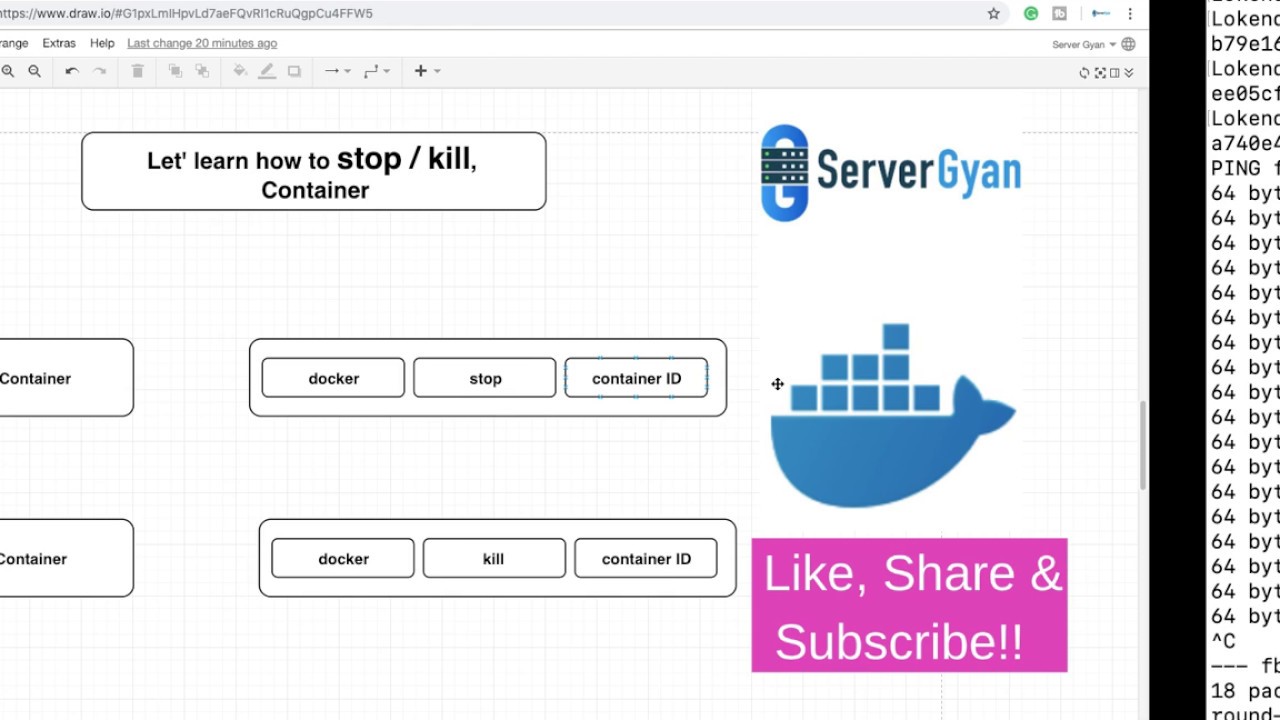This screenshot has width=1280, height=720.
Task: Select the 'container ID' box in the stop row
Action: point(636,378)
